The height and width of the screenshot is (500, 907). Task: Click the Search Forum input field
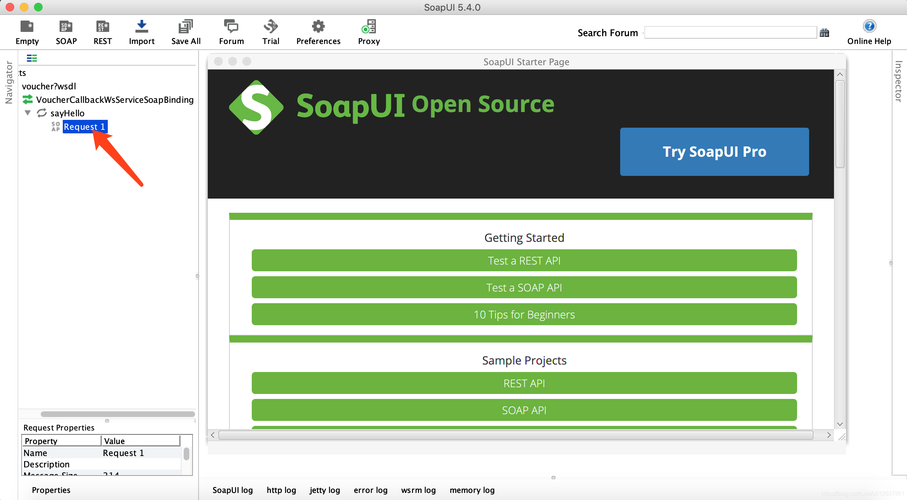tap(730, 33)
